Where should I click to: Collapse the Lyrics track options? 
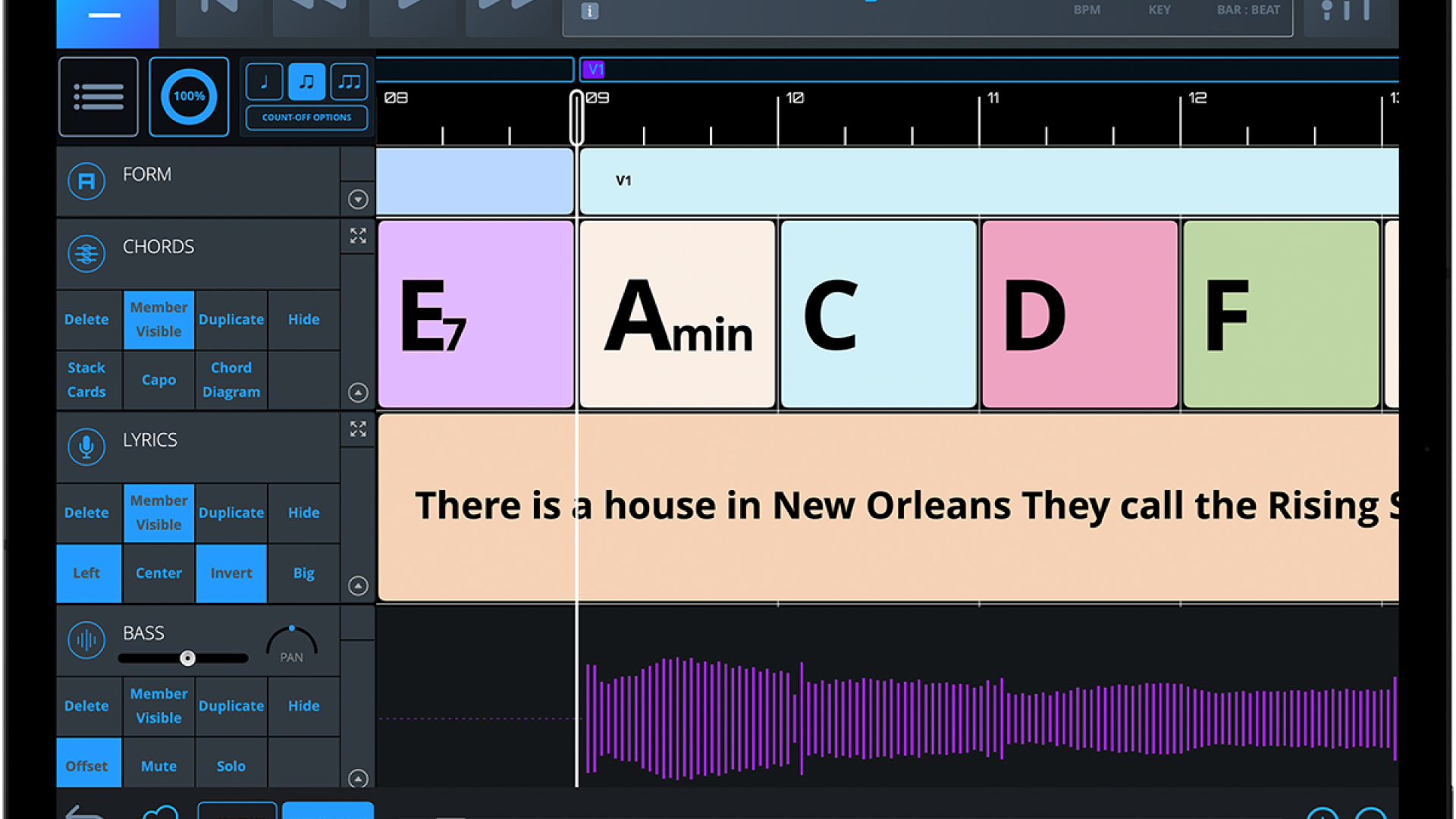tap(358, 585)
